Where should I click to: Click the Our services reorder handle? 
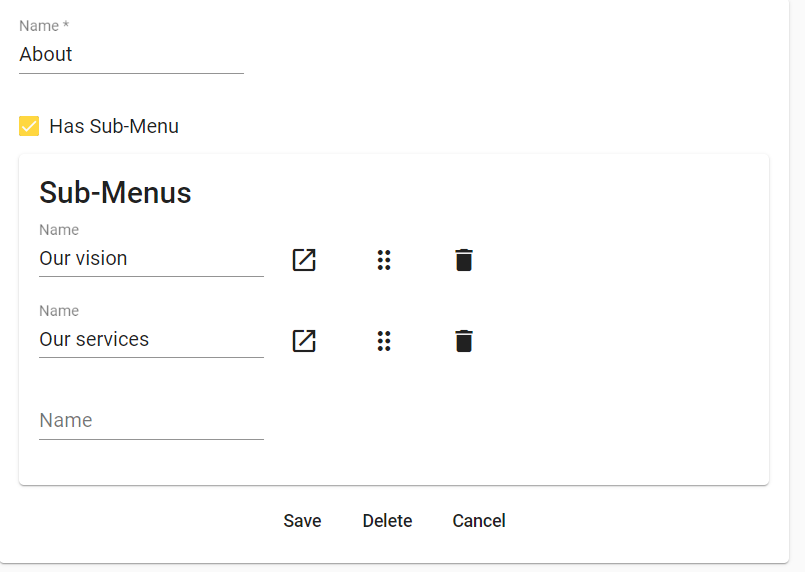pos(384,341)
